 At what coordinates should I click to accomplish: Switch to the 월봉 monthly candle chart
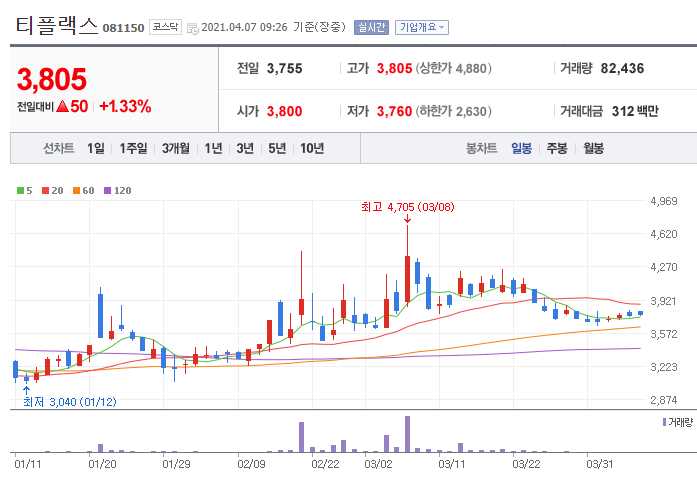point(593,148)
